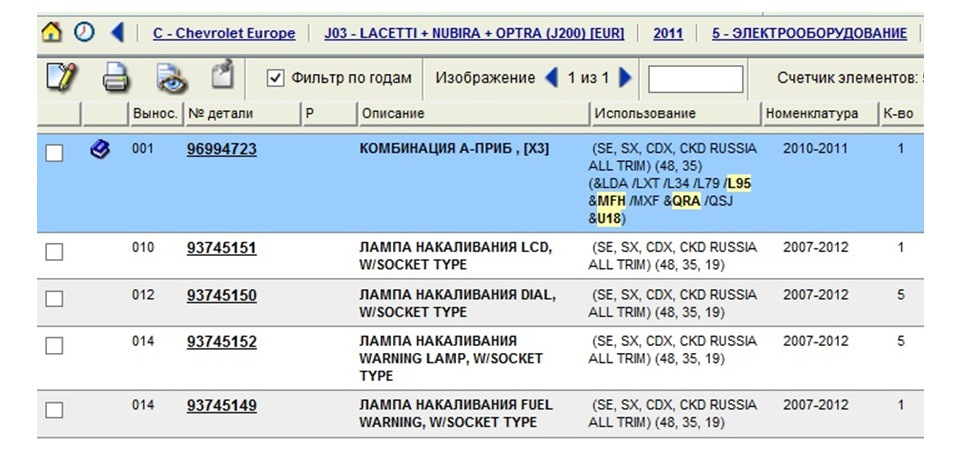The image size is (960, 452).
Task: Open the blue book icon for part 96994723
Action: [100, 149]
